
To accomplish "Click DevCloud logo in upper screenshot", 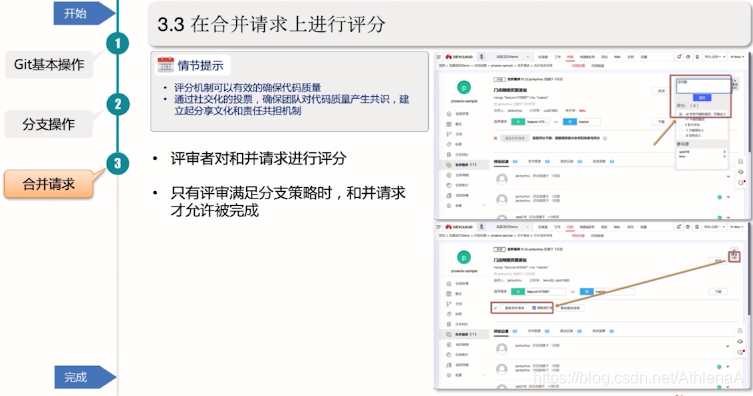I will [459, 57].
